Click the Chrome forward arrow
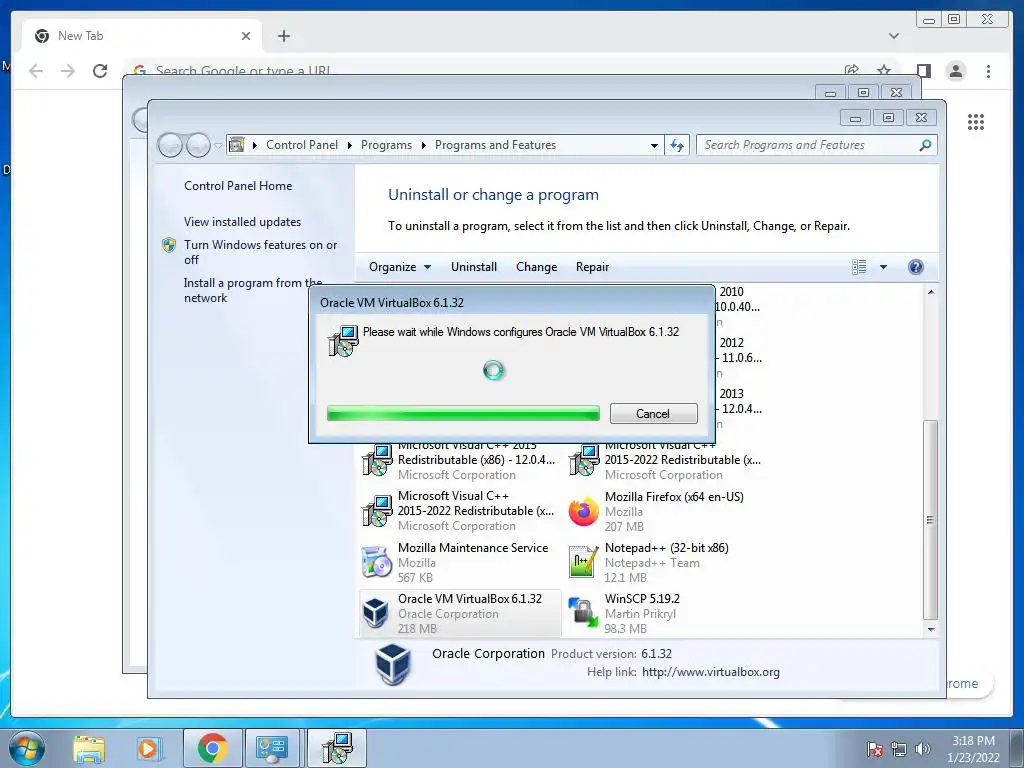The image size is (1024, 768). point(68,71)
